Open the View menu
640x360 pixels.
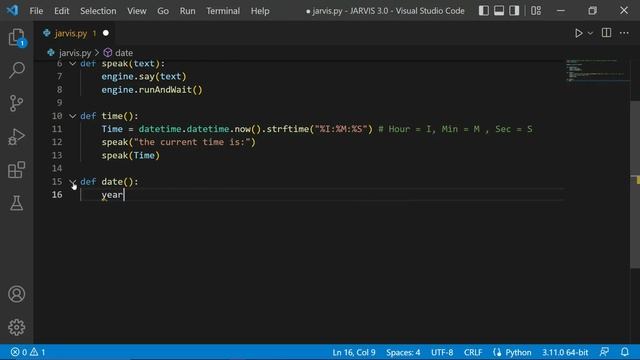(x=137, y=11)
